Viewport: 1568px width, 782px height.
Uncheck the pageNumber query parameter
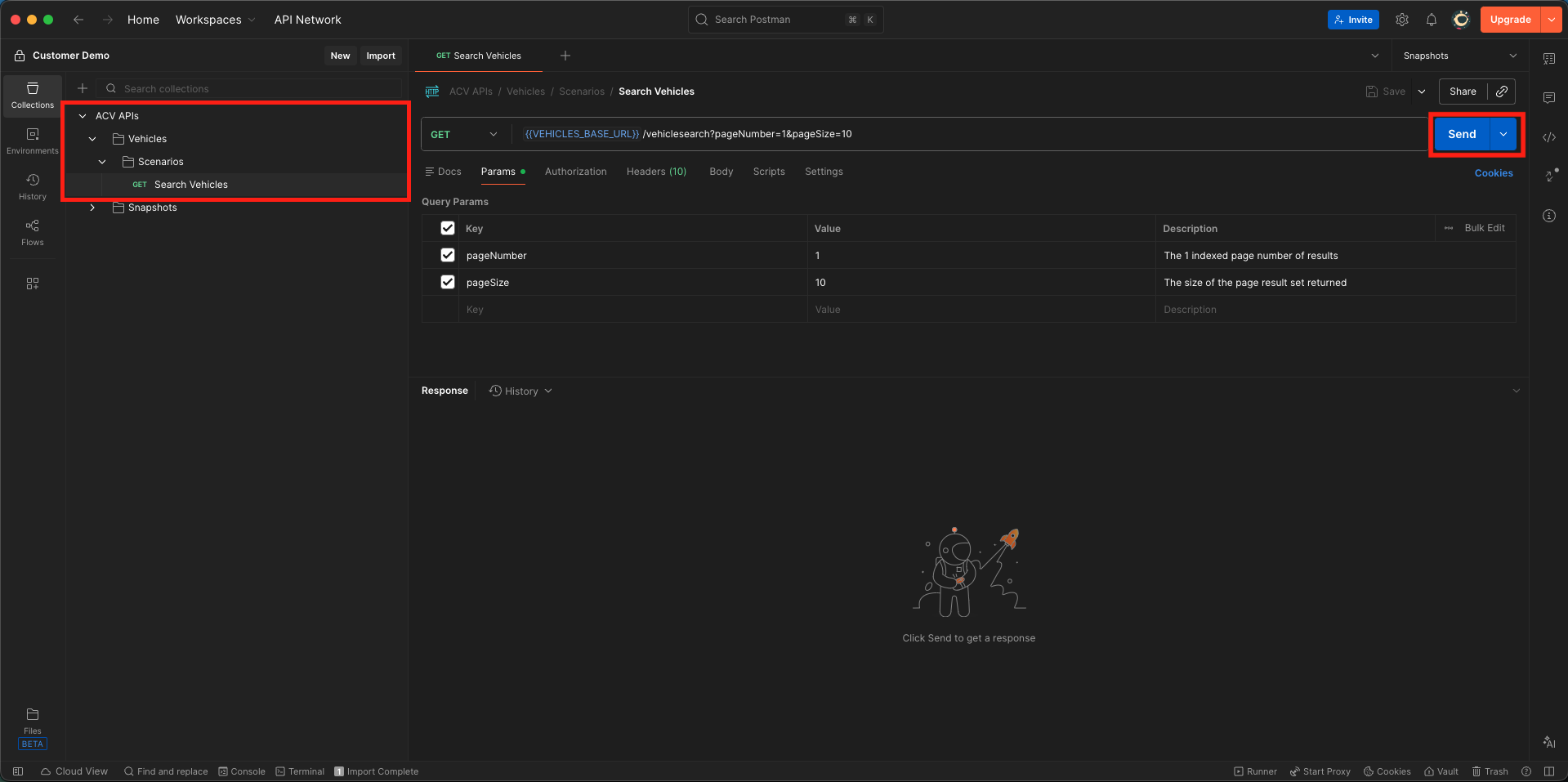[x=448, y=255]
